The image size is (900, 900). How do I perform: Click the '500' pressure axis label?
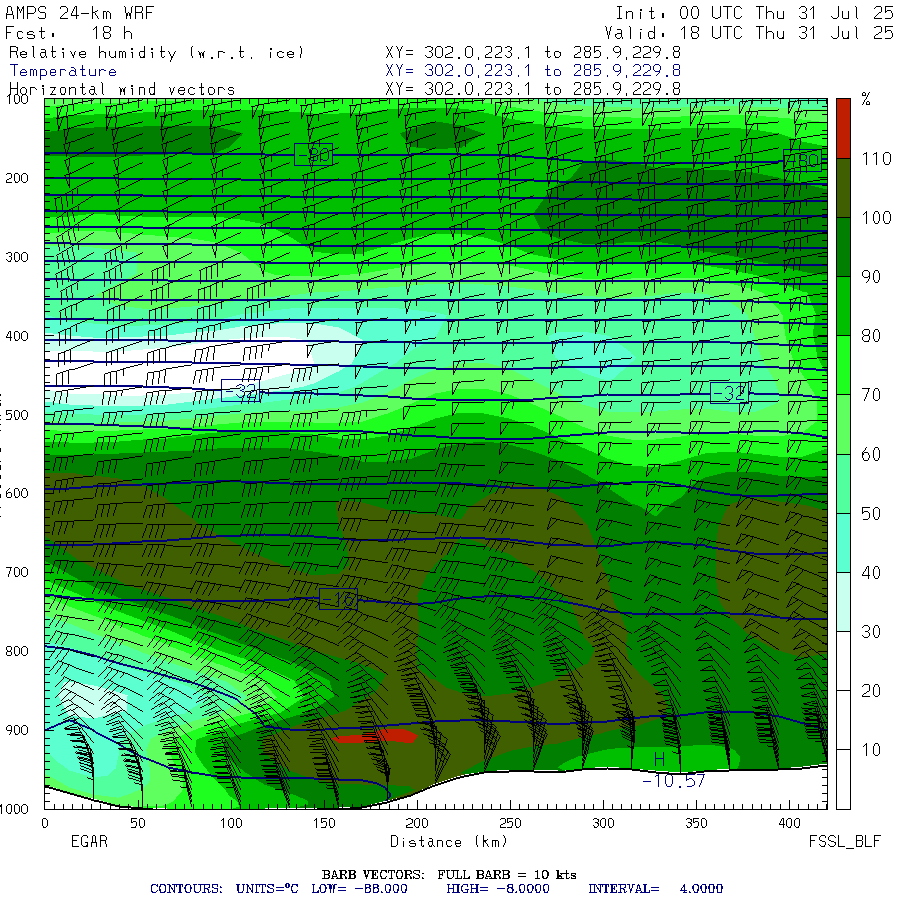pyautogui.click(x=17, y=415)
